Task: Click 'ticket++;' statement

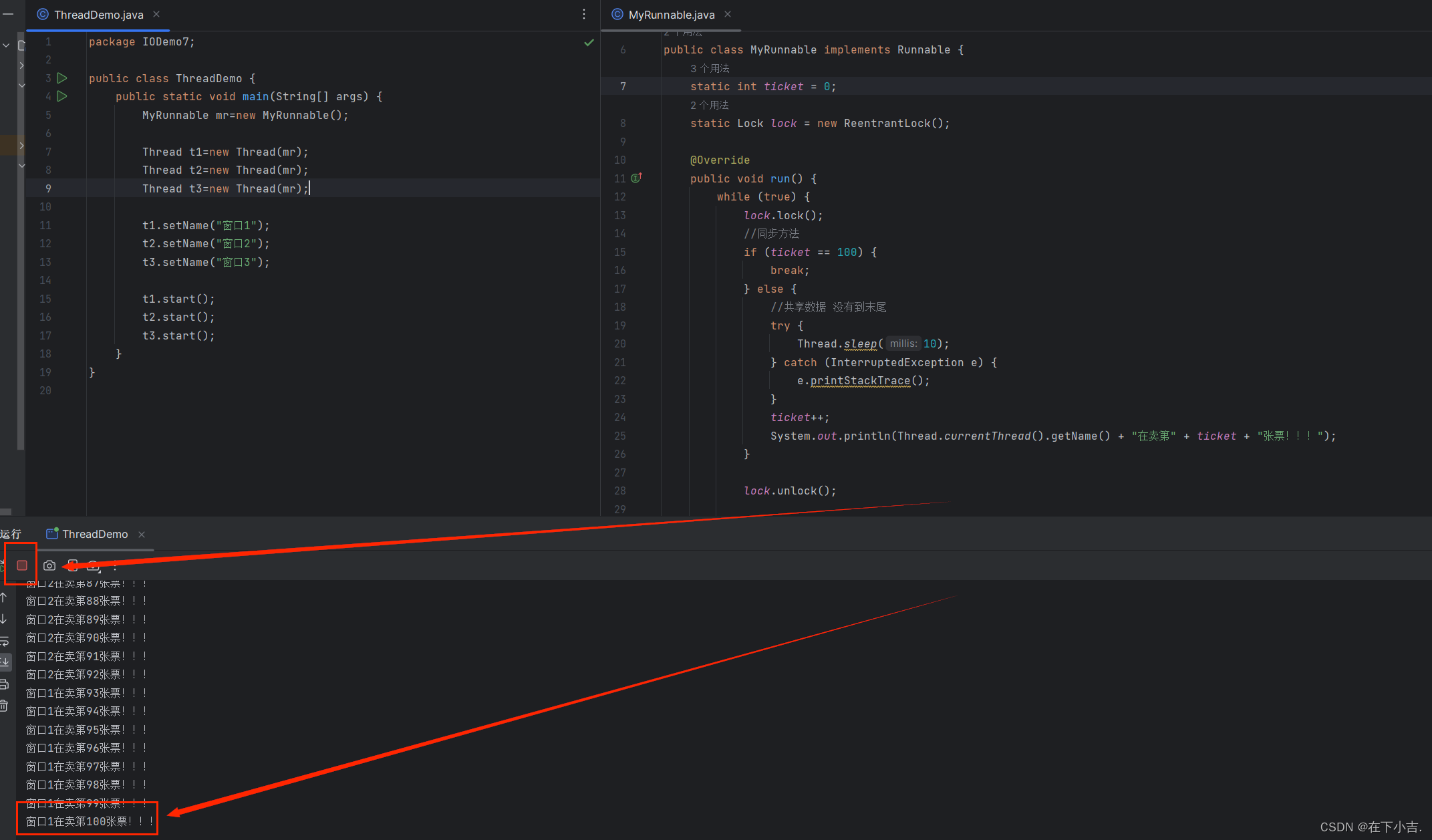Action: point(800,417)
